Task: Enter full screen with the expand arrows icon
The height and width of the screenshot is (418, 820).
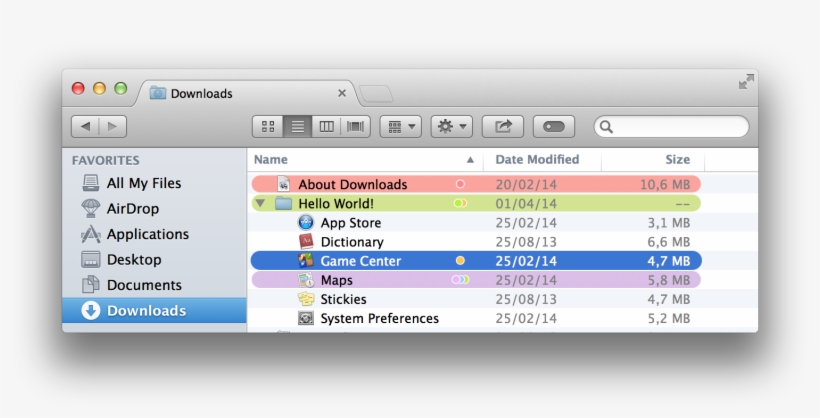Action: point(746,82)
